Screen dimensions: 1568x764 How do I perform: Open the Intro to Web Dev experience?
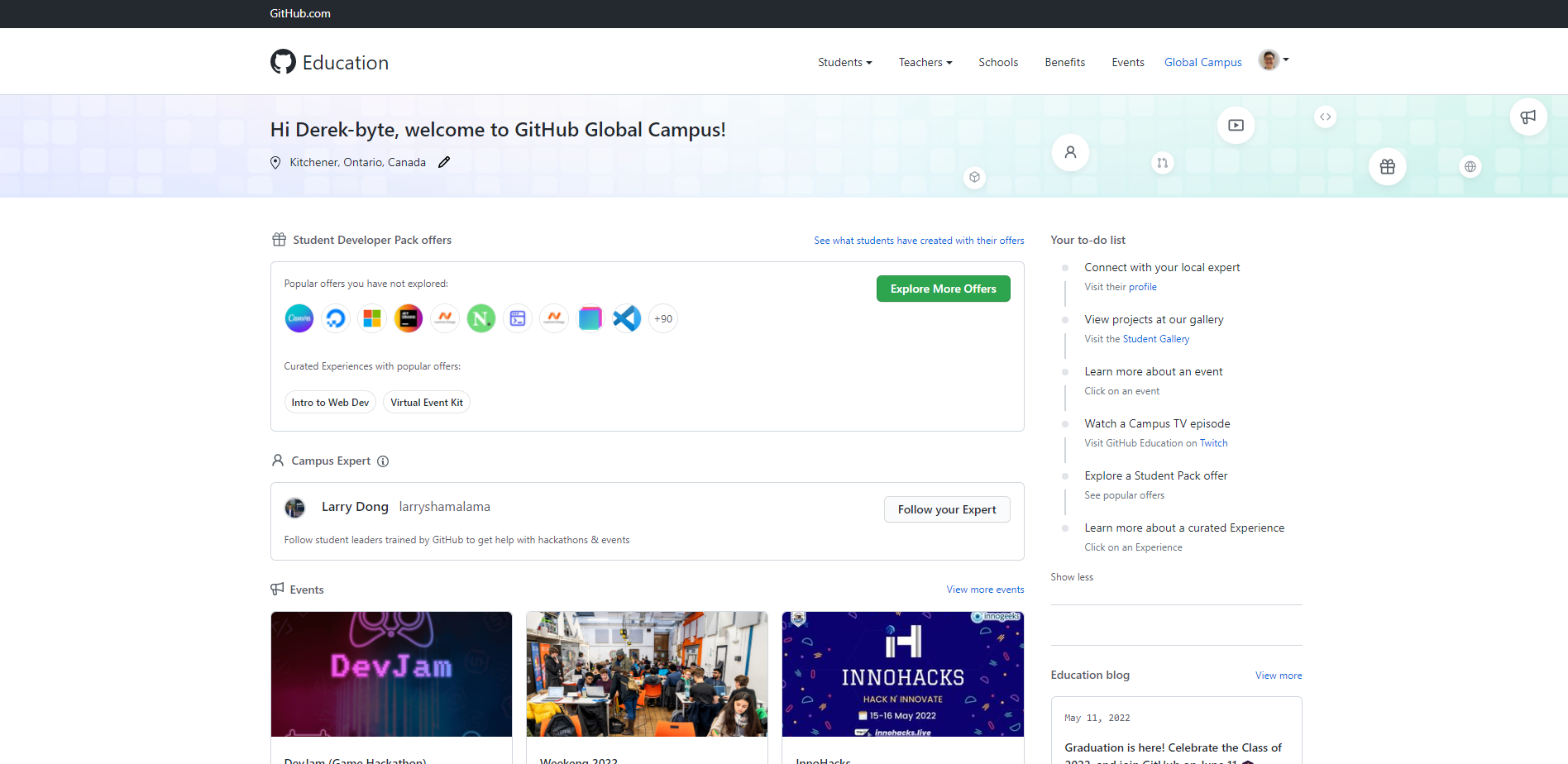pyautogui.click(x=330, y=403)
